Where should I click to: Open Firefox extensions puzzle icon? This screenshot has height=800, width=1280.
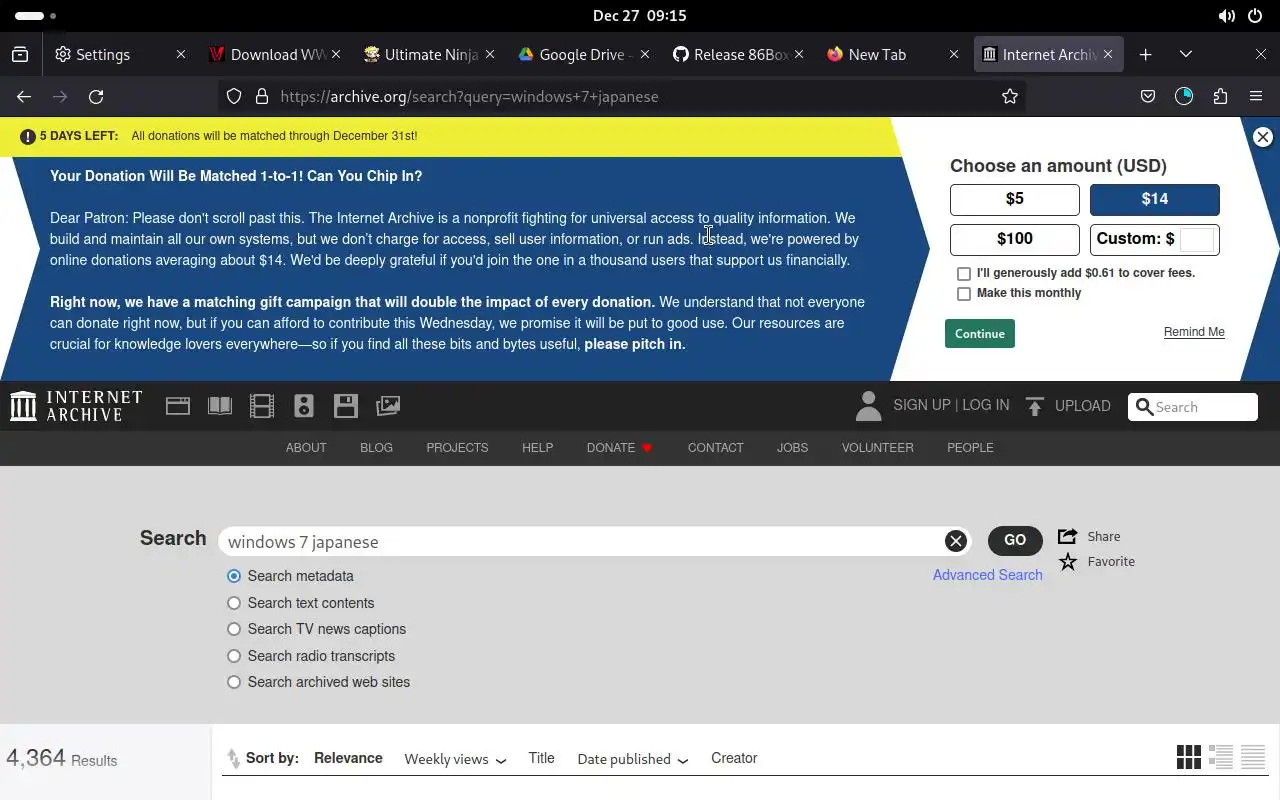point(1220,96)
